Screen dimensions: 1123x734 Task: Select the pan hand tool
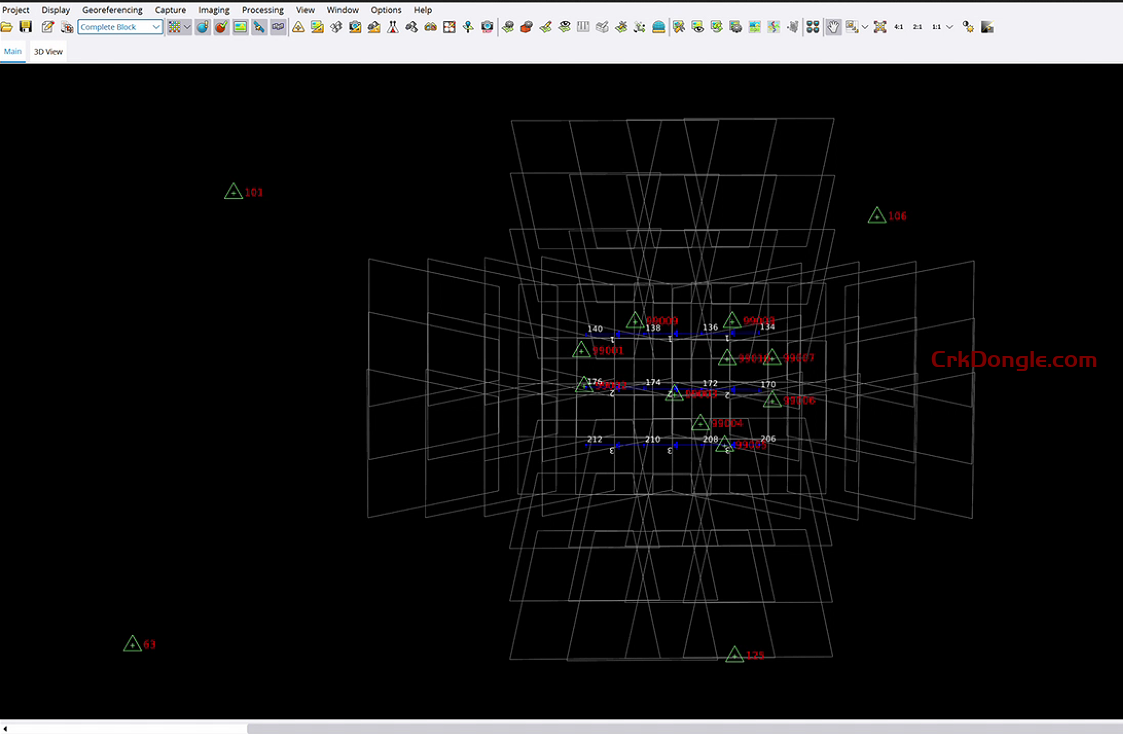coord(833,27)
